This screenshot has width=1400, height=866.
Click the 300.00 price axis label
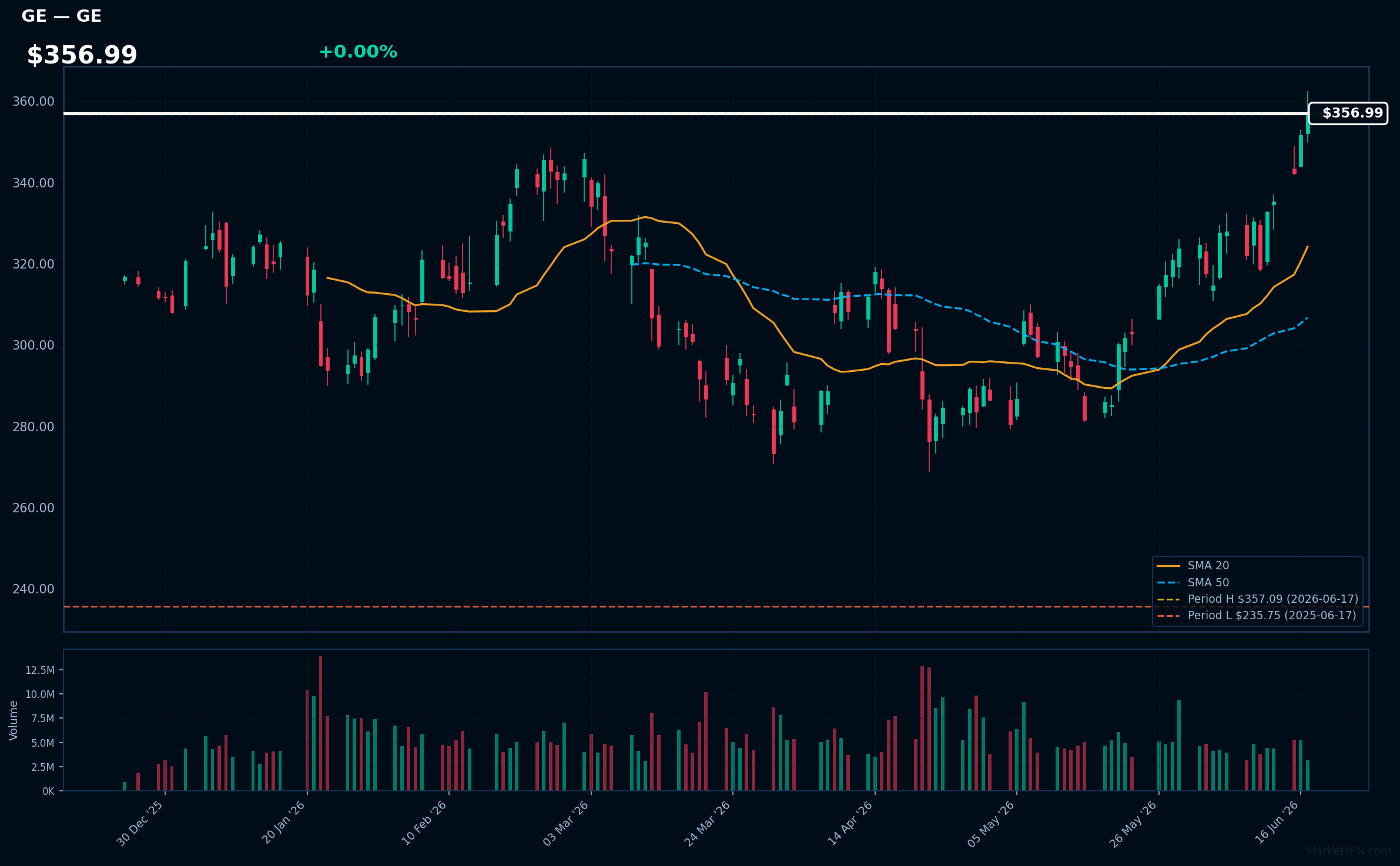pyautogui.click(x=34, y=345)
